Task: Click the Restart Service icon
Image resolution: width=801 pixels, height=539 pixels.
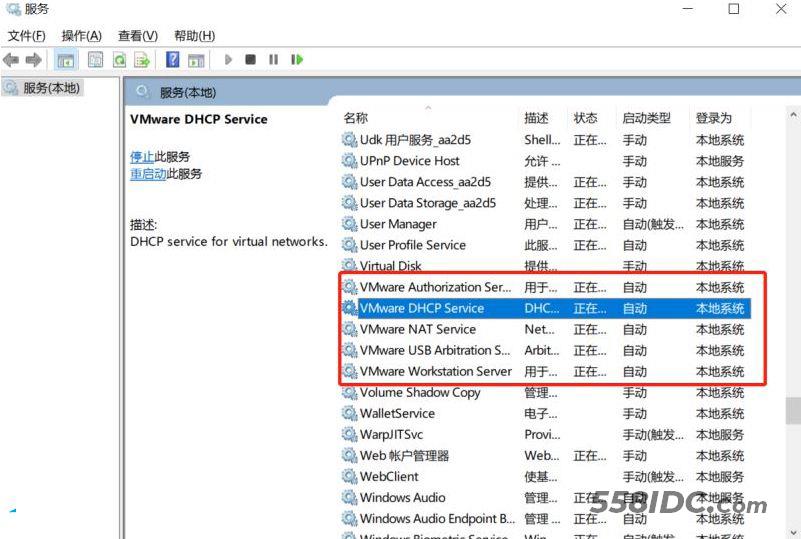Action: pos(297,60)
